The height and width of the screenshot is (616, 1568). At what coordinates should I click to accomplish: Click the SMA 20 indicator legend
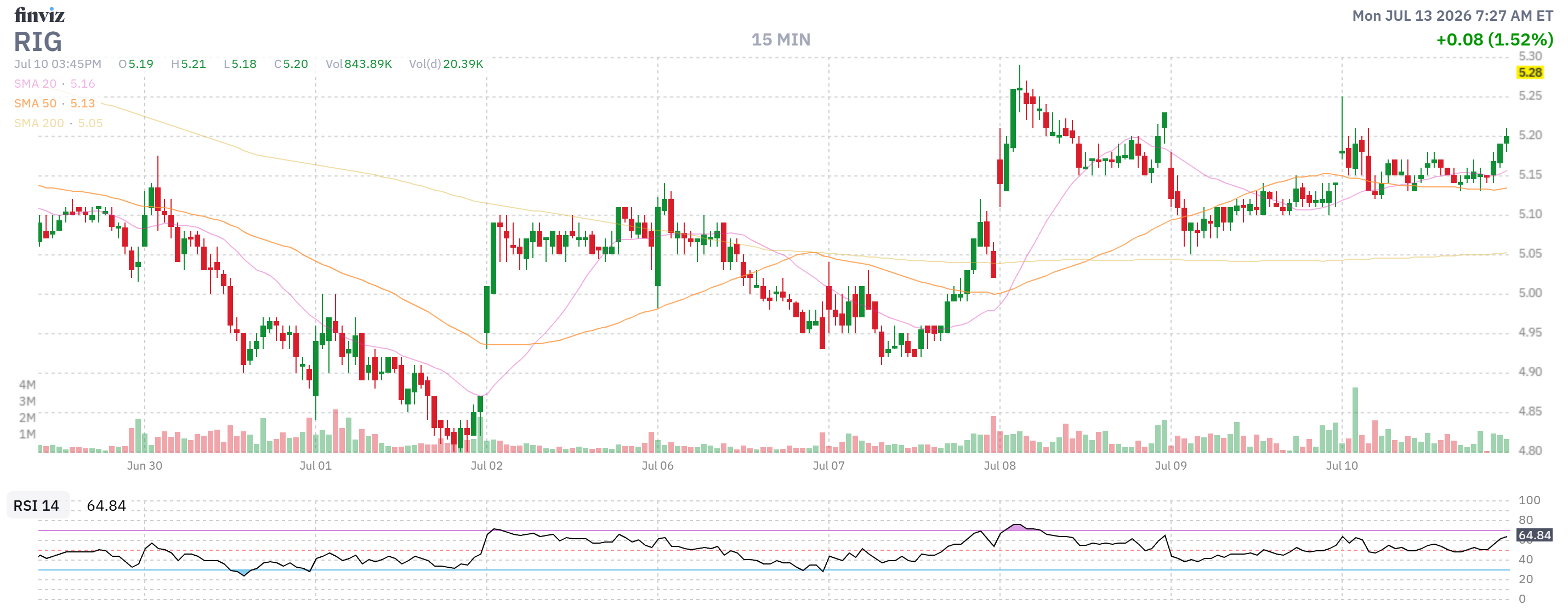55,84
